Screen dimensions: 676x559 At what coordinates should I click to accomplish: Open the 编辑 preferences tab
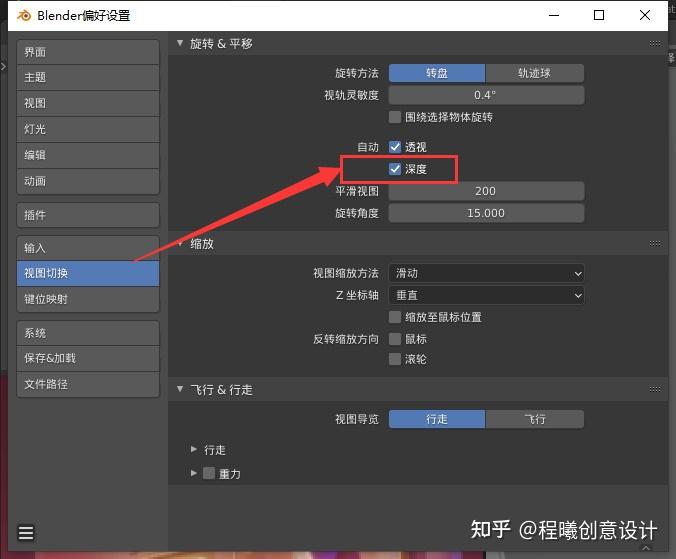(x=88, y=155)
